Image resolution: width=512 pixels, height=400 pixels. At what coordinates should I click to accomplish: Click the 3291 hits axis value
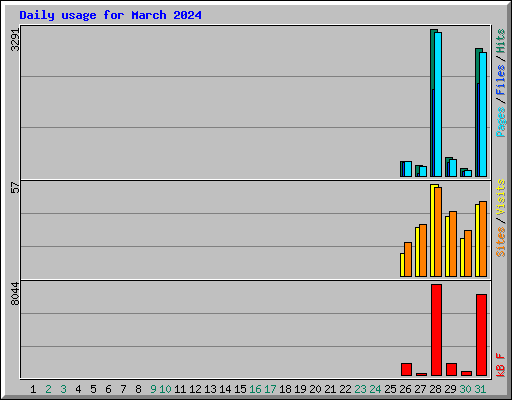[x=15, y=40]
